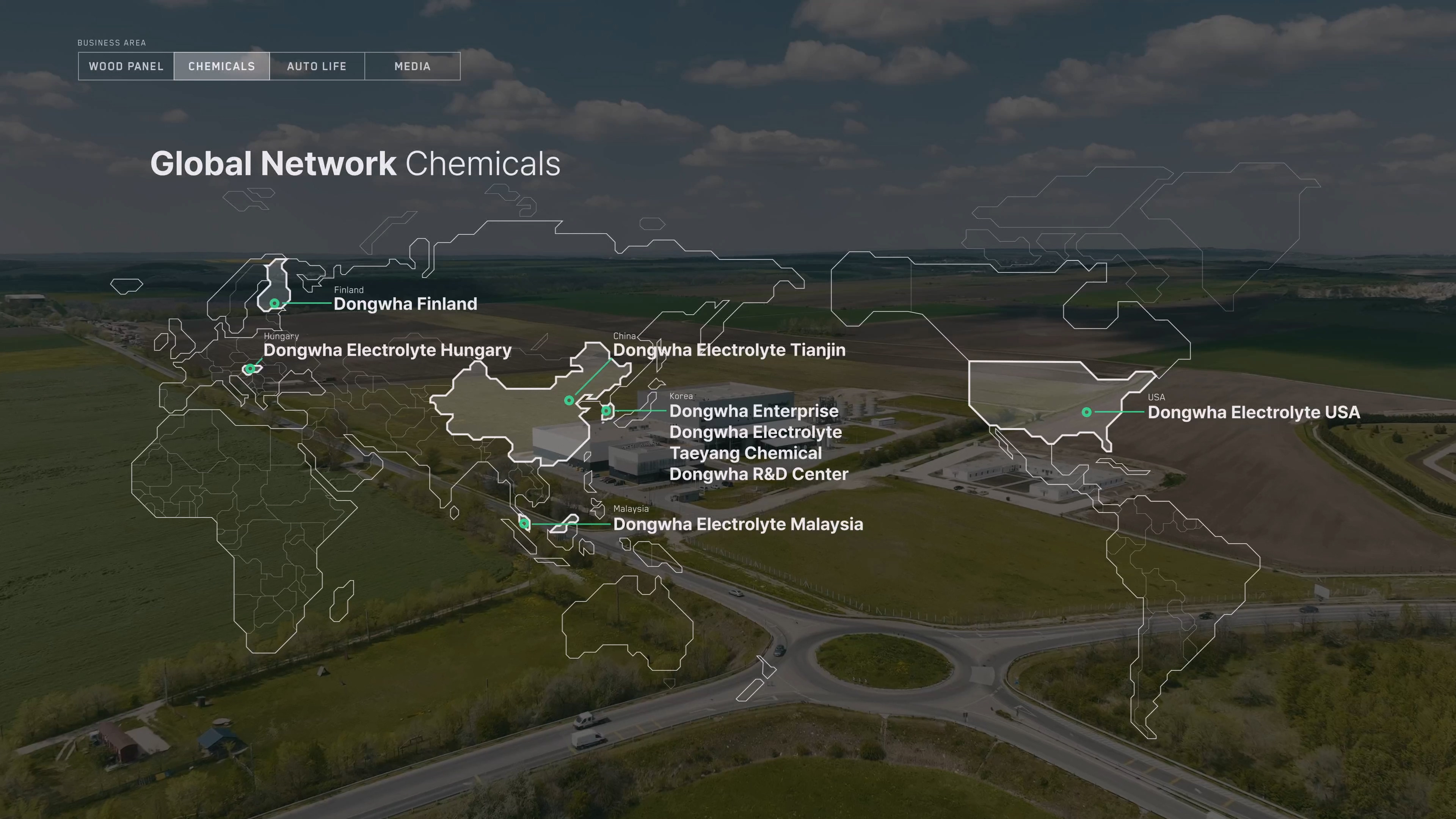Image resolution: width=1456 pixels, height=819 pixels.
Task: Click the Tianjin China map marker dot
Action: coord(569,401)
